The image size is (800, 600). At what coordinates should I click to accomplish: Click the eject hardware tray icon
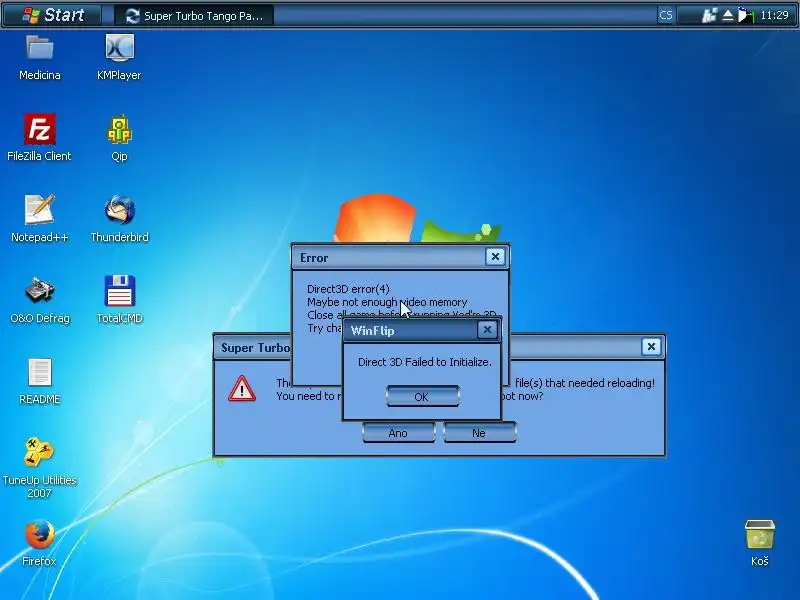pyautogui.click(x=728, y=16)
